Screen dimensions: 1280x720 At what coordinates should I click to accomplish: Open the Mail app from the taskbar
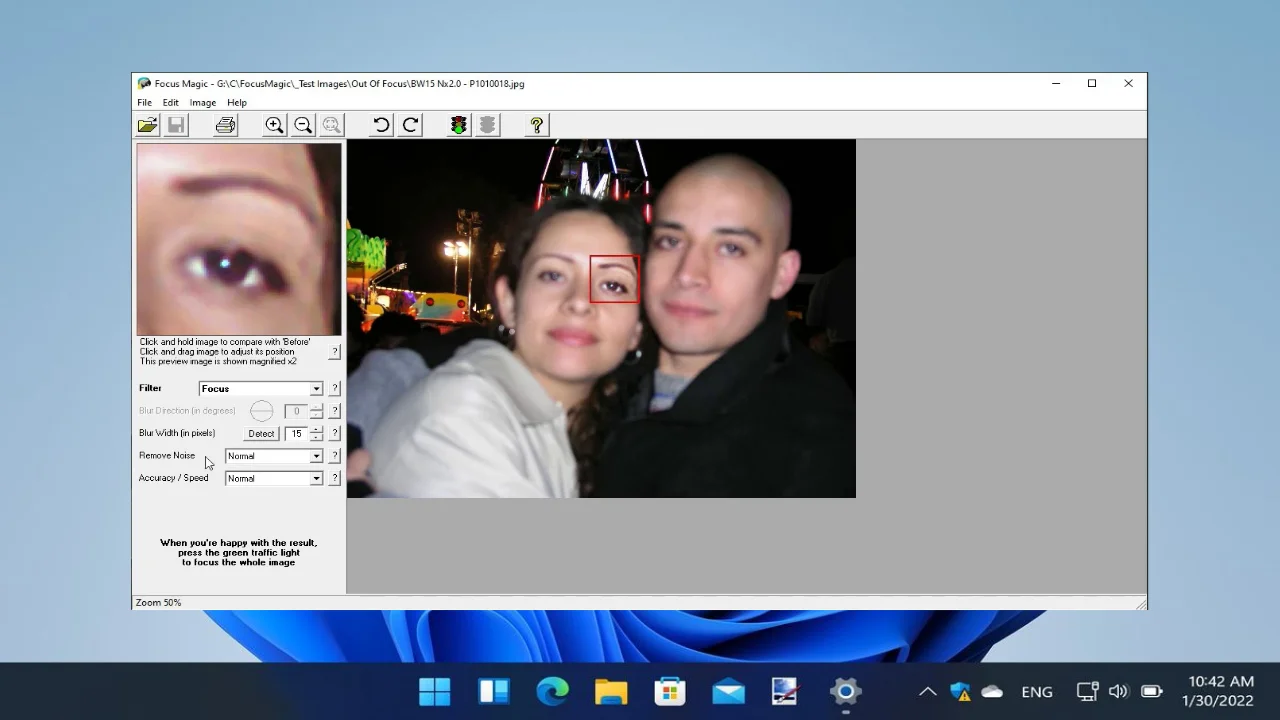[x=728, y=691]
